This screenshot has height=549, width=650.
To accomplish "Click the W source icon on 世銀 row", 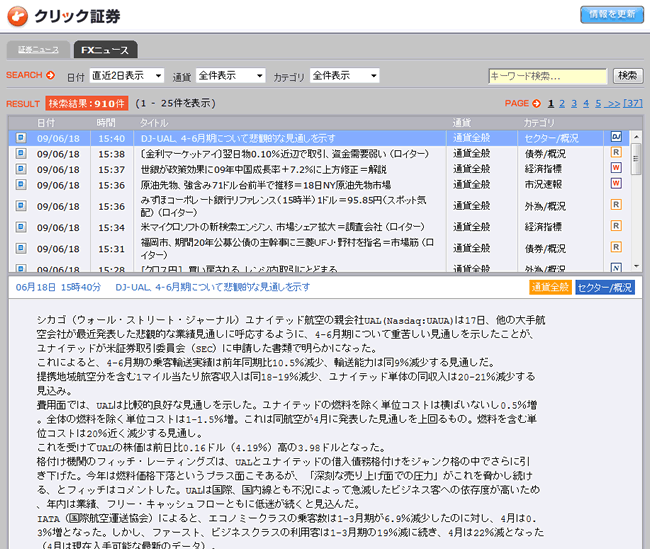I will [x=616, y=168].
